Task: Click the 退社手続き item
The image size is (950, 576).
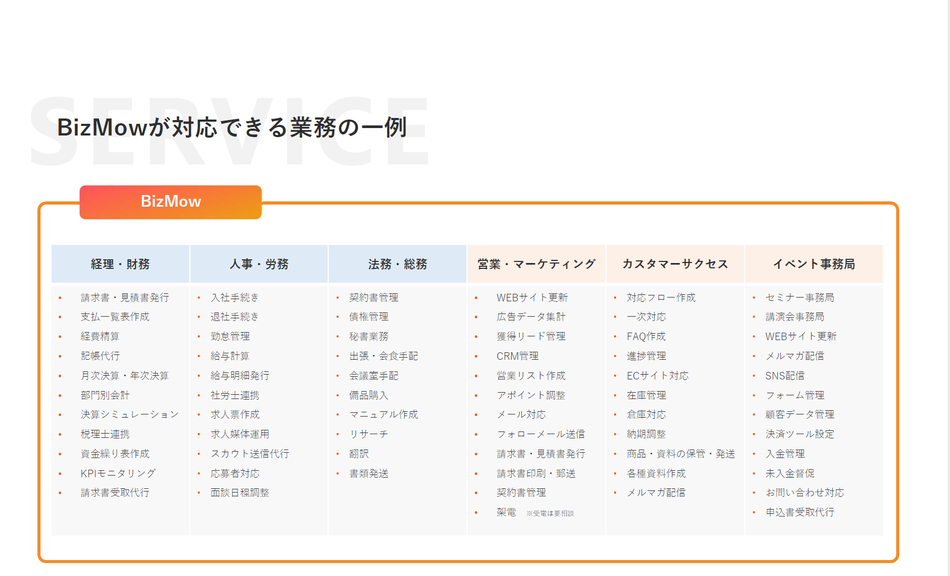Action: [x=234, y=317]
